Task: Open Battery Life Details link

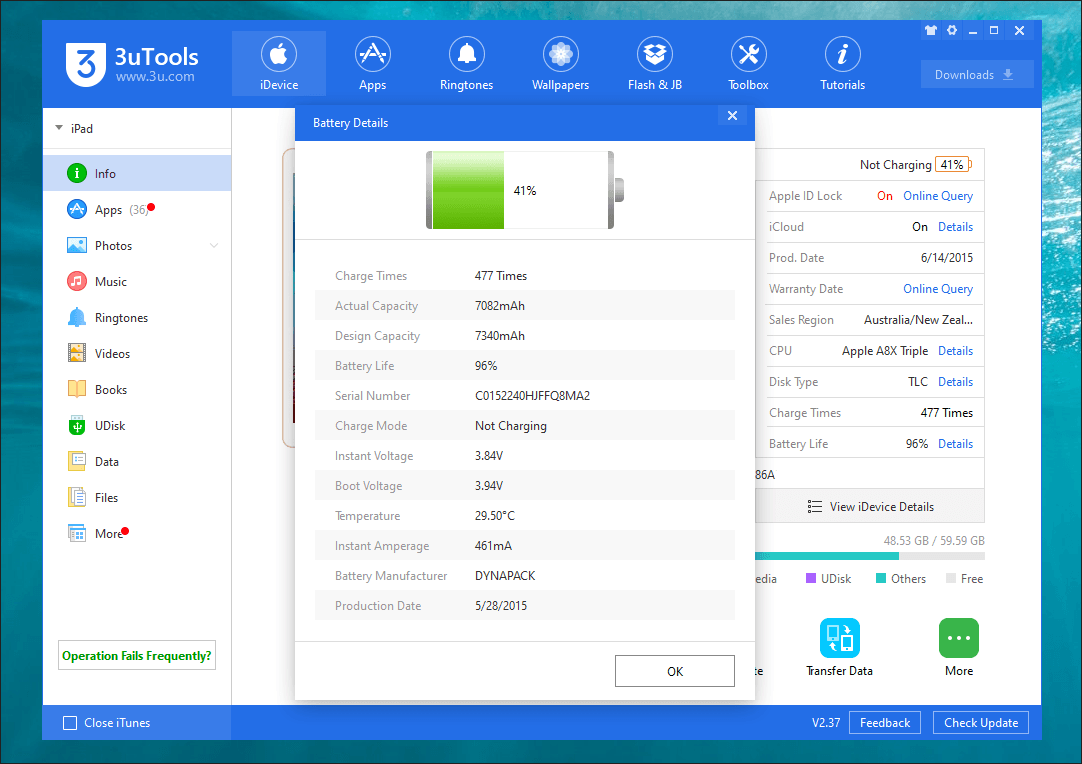Action: [955, 444]
